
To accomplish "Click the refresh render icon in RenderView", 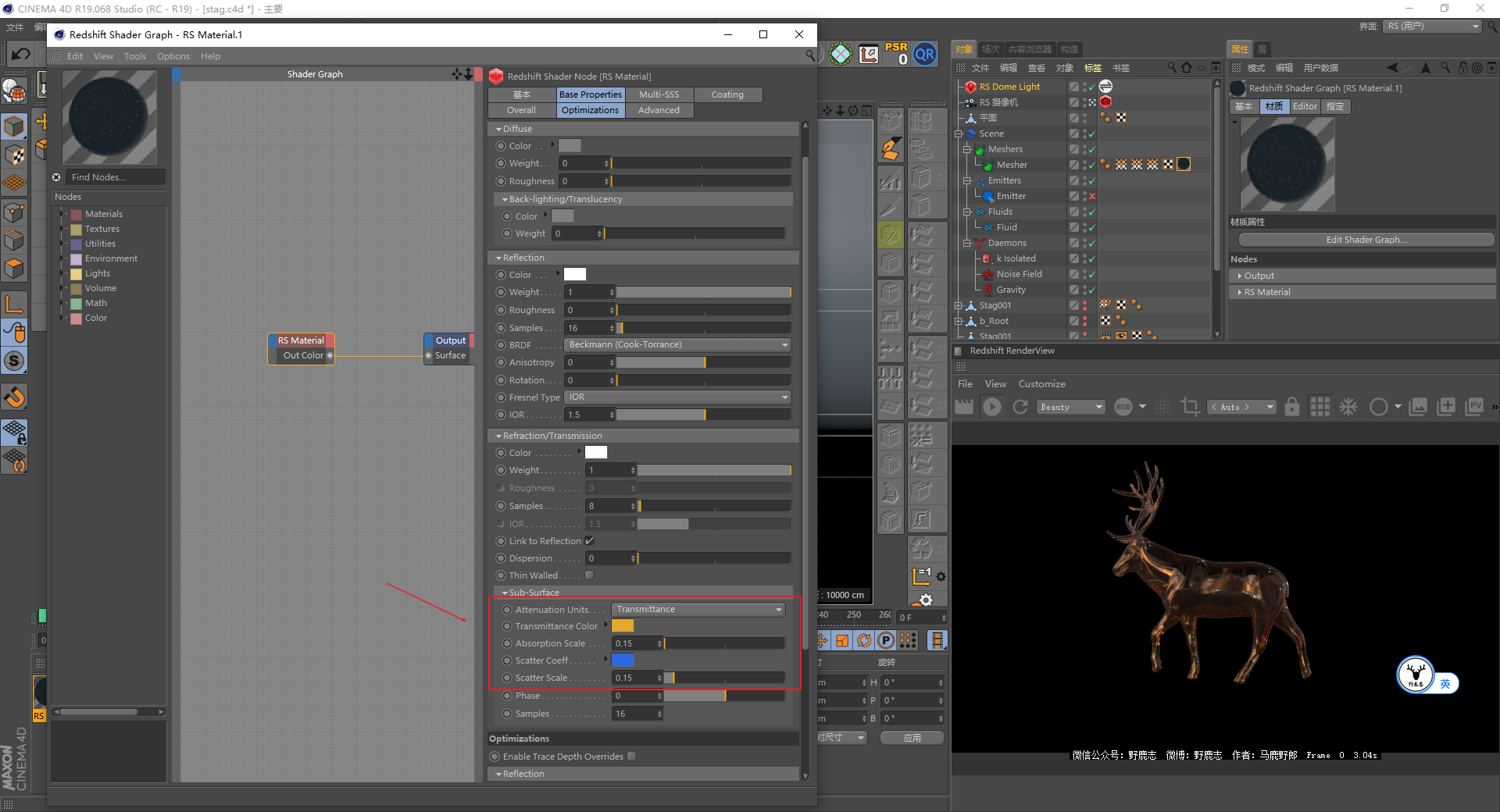I will (x=1020, y=407).
